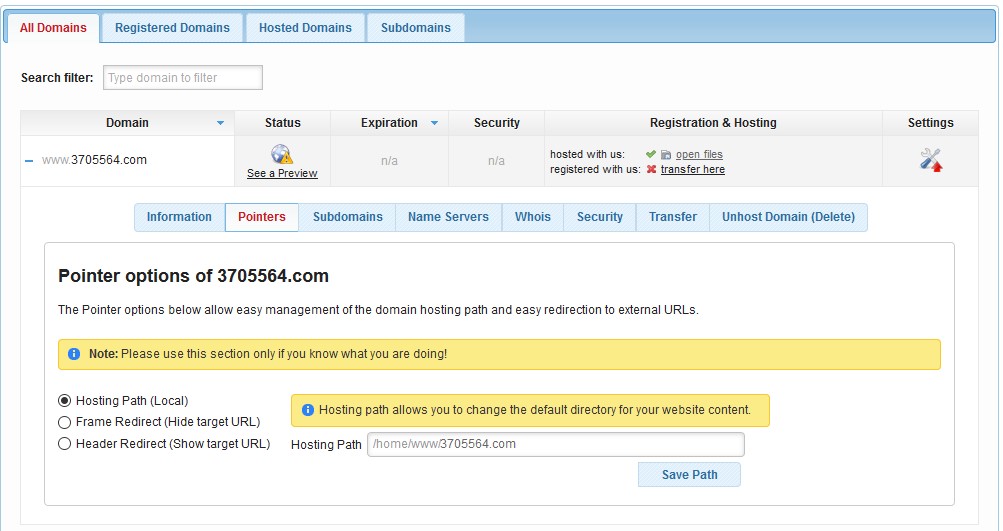Sort by Expiration column arrow

[434, 123]
